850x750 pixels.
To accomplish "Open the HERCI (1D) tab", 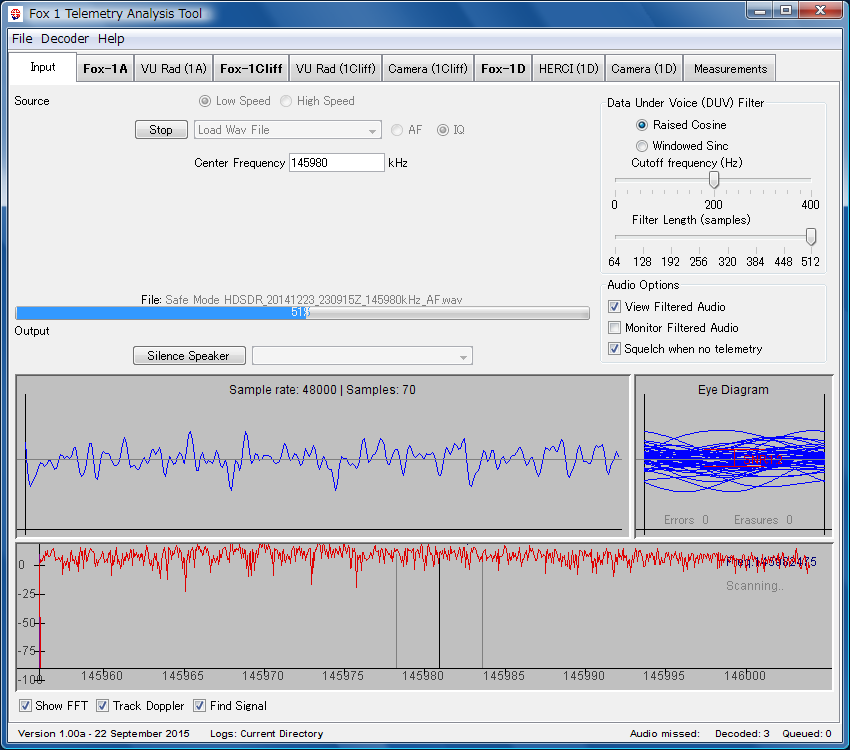I will pyautogui.click(x=568, y=69).
